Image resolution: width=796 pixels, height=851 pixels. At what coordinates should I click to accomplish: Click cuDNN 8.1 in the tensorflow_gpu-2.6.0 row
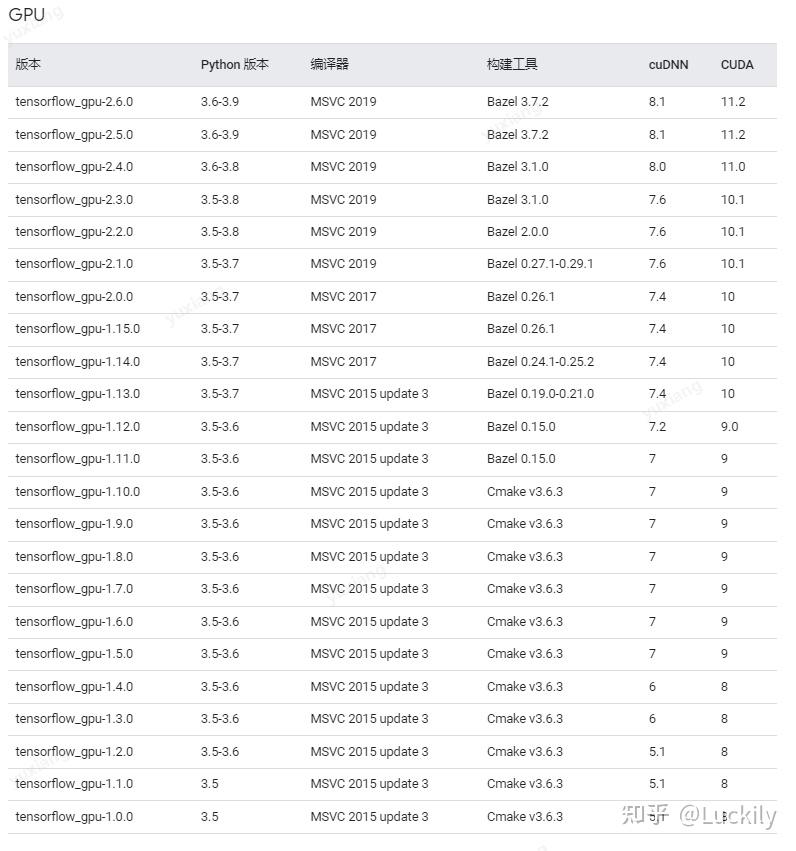[657, 102]
